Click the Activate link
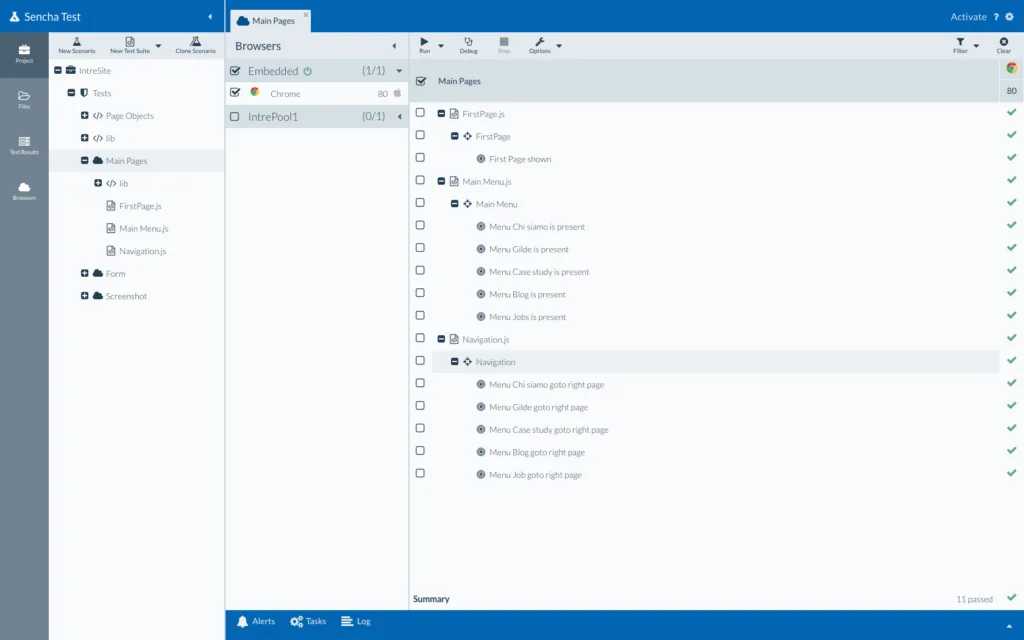 [968, 17]
